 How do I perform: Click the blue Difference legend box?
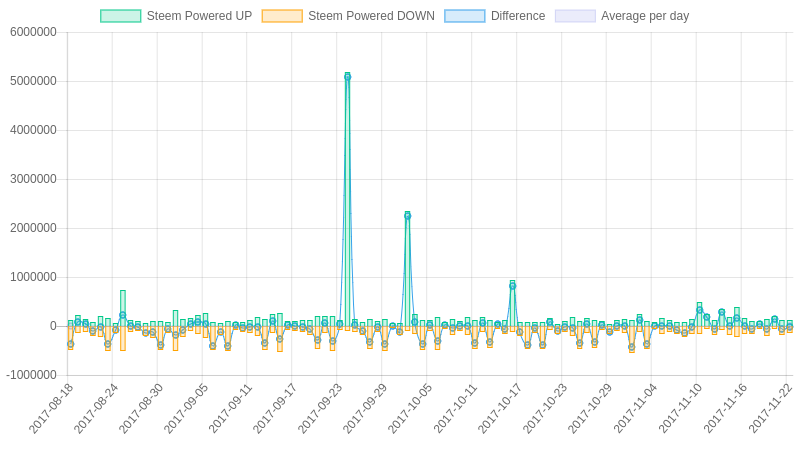tap(465, 16)
